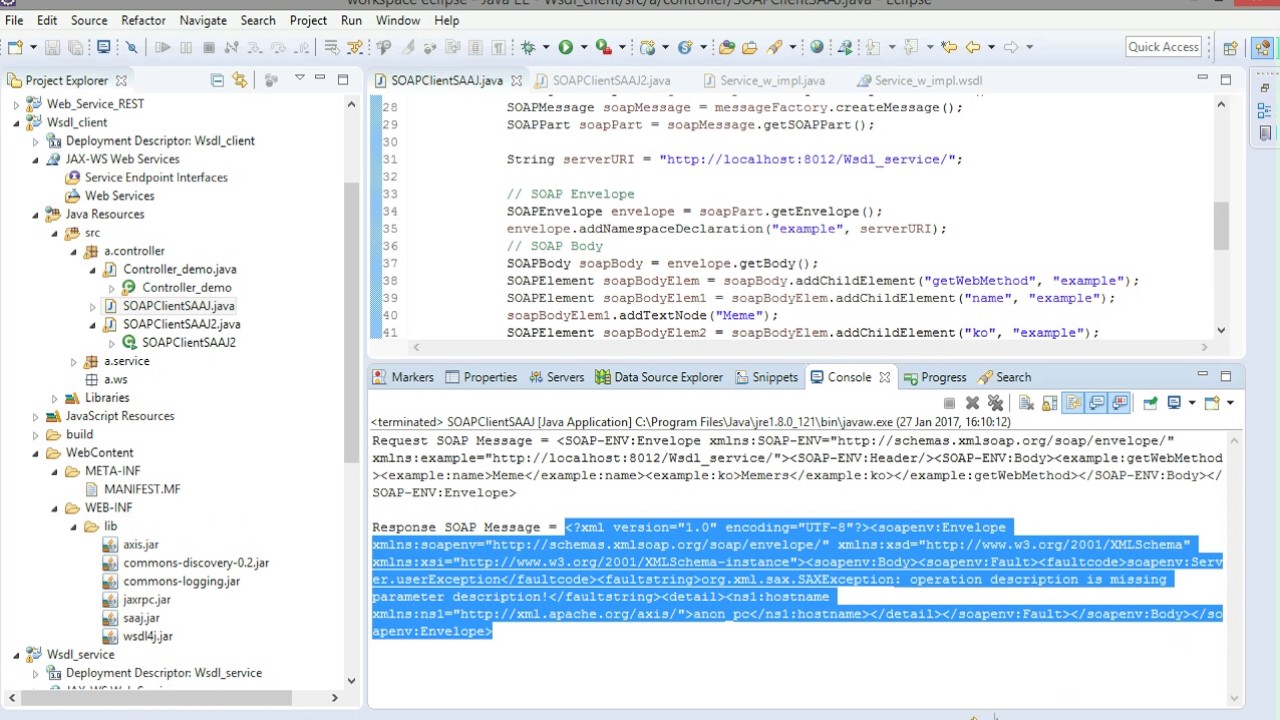Click the Debug bug icon
The height and width of the screenshot is (720, 1280).
(528, 47)
